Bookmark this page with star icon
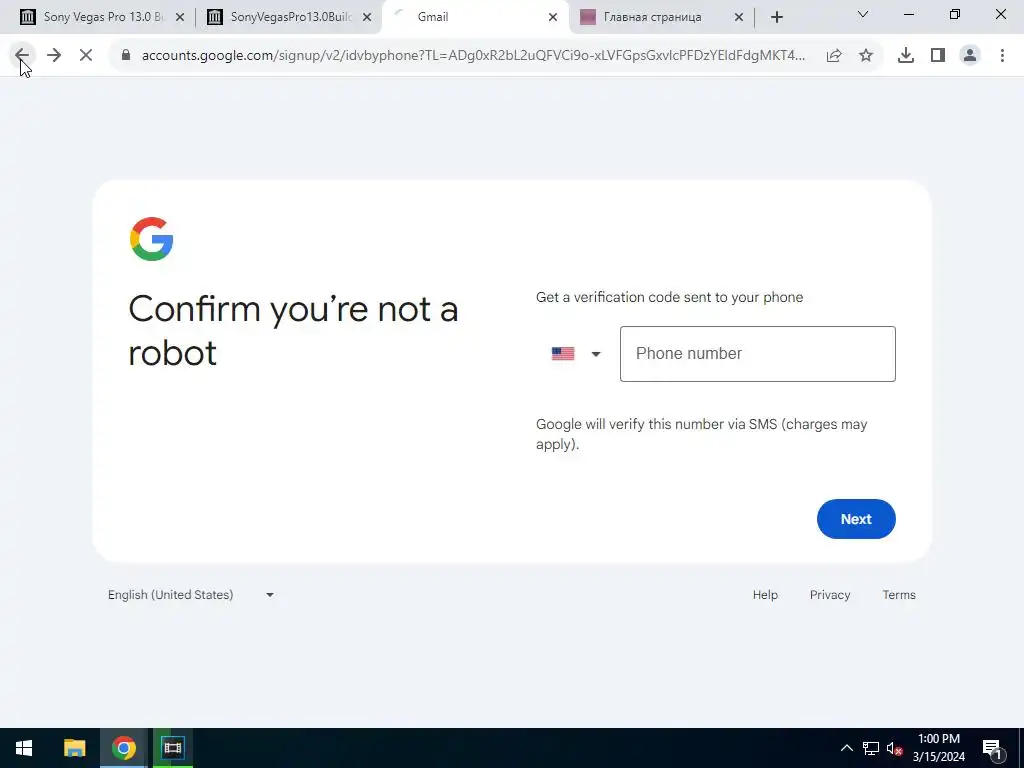The image size is (1024, 768). (x=866, y=56)
